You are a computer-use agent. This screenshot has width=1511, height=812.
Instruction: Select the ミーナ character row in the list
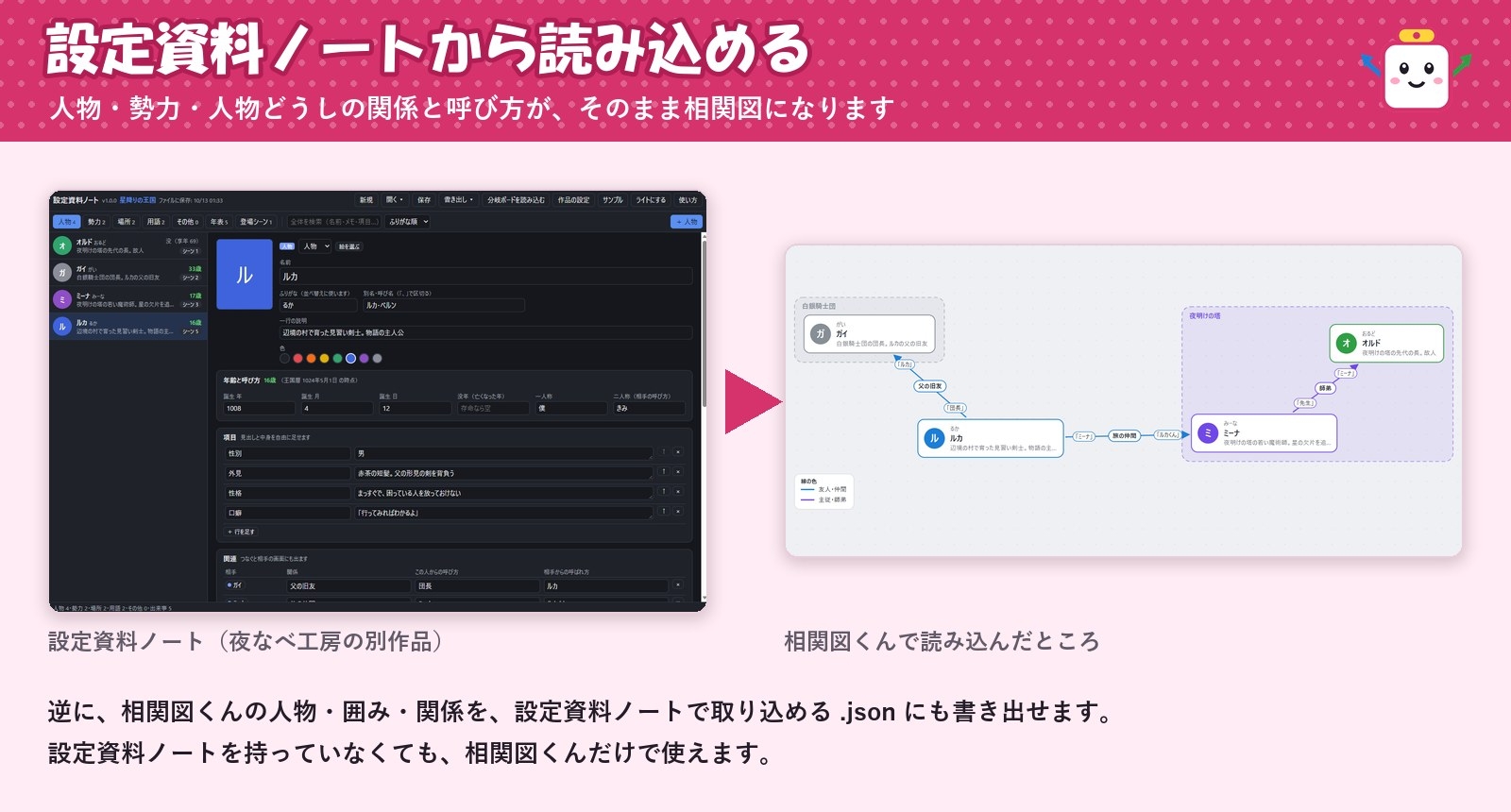click(x=128, y=299)
